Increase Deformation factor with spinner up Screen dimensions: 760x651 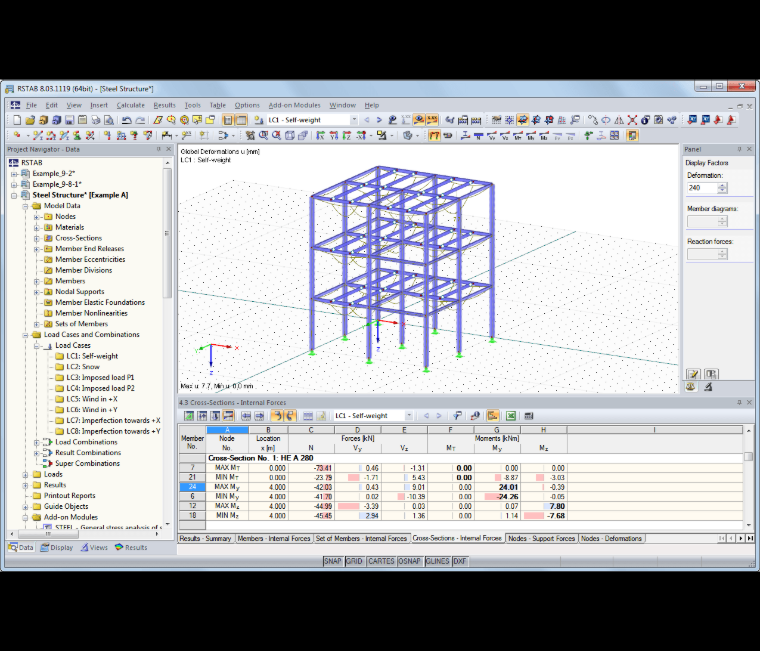point(723,185)
